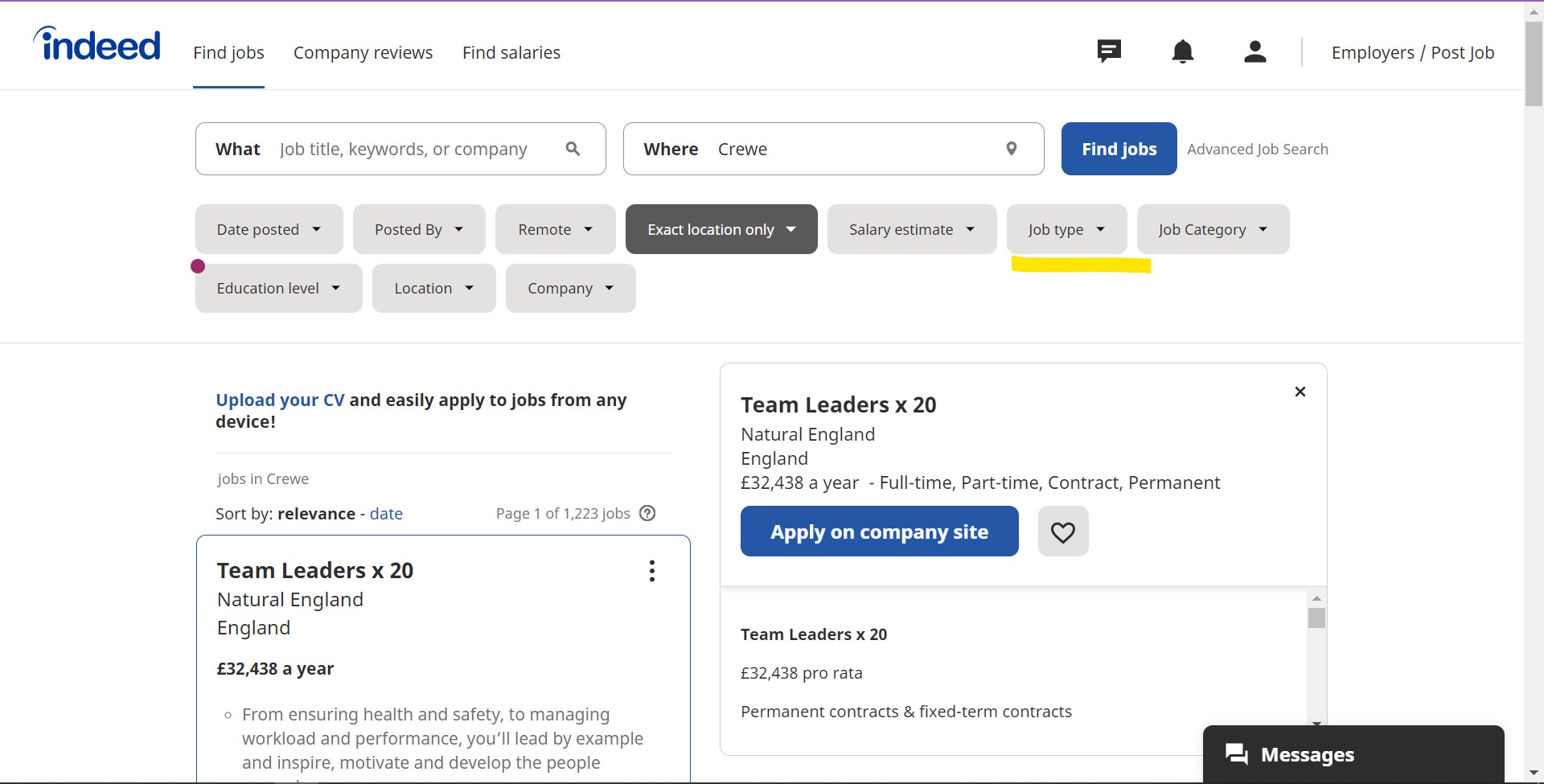Click the search magnifier in What field

573,149
